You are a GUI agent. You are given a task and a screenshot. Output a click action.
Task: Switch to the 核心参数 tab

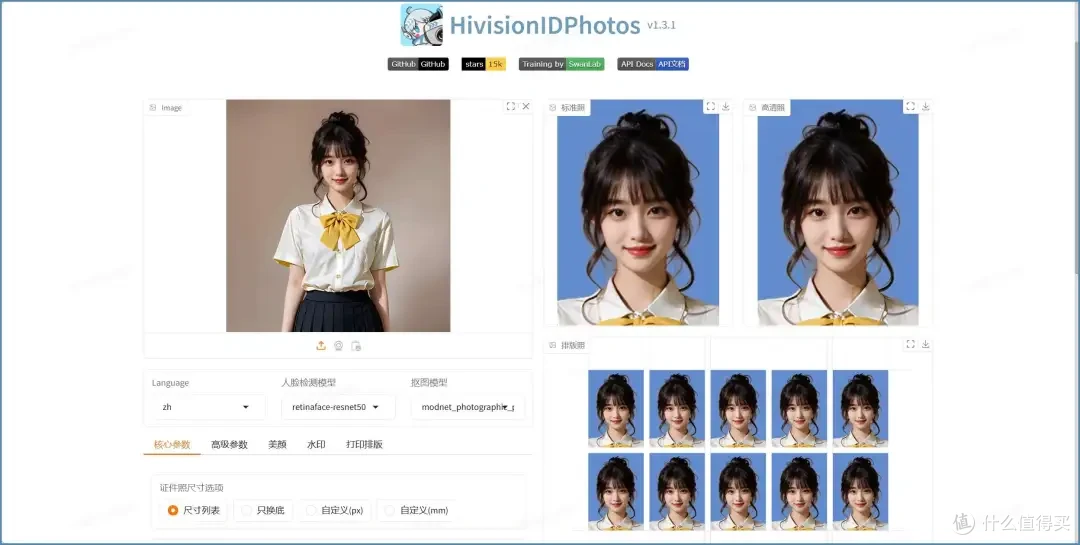click(172, 444)
